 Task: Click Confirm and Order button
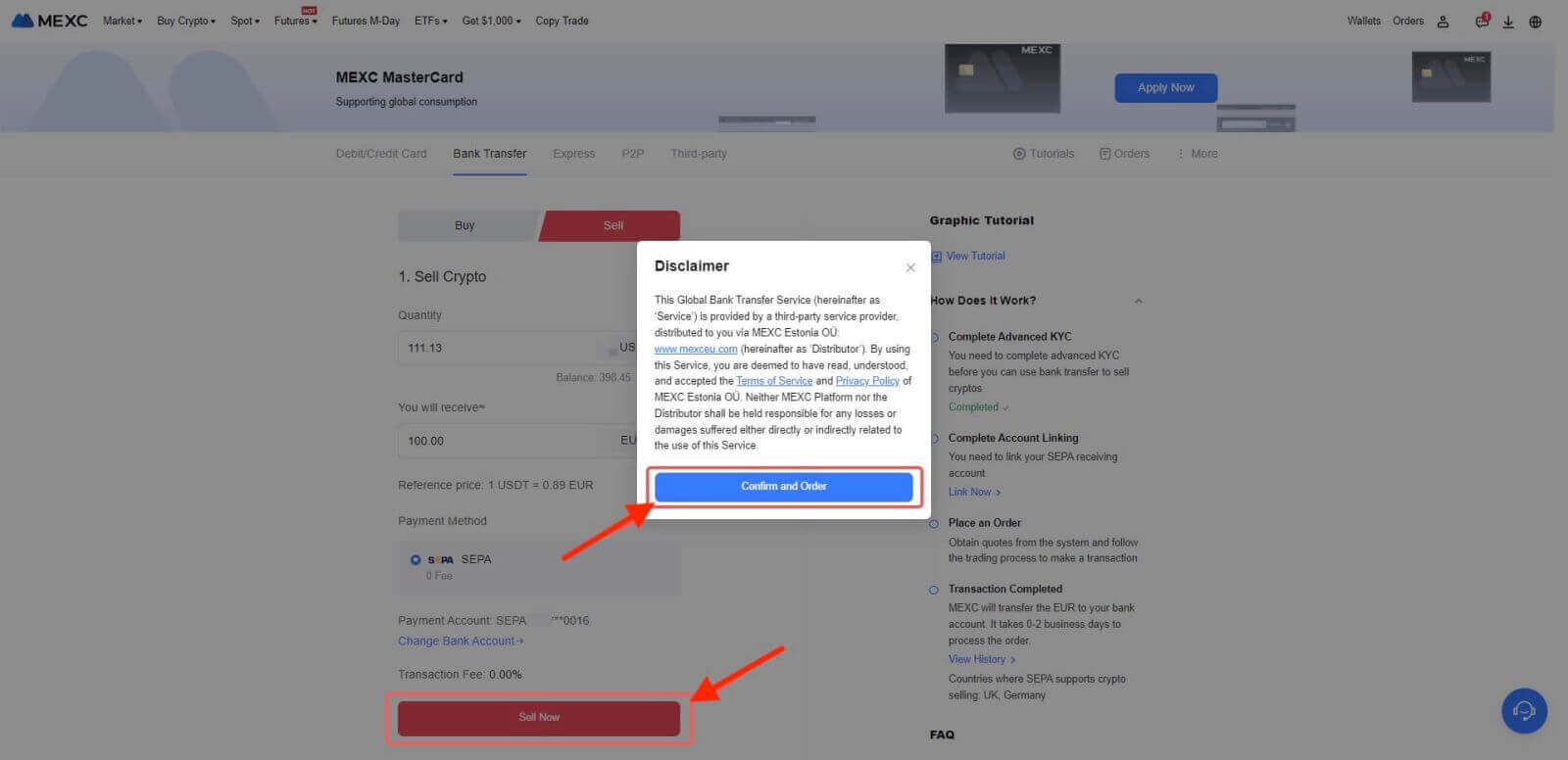pyautogui.click(x=784, y=486)
